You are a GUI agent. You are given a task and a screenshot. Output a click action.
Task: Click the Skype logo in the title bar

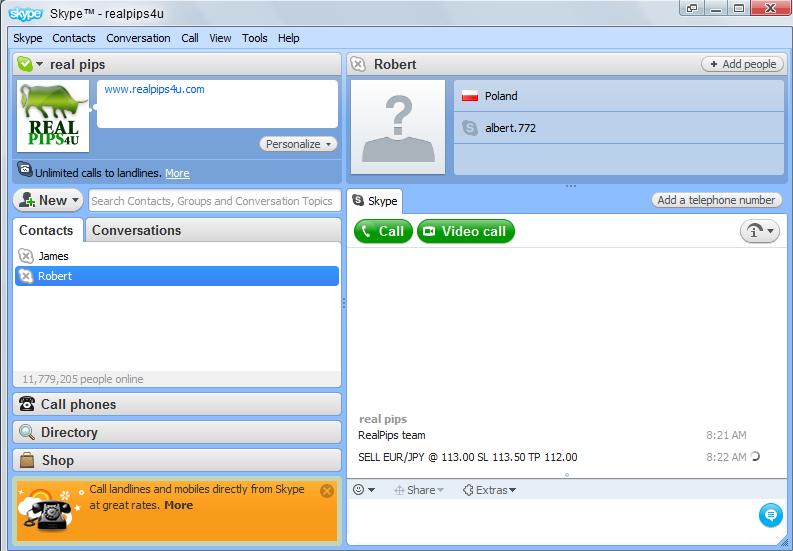[x=25, y=14]
